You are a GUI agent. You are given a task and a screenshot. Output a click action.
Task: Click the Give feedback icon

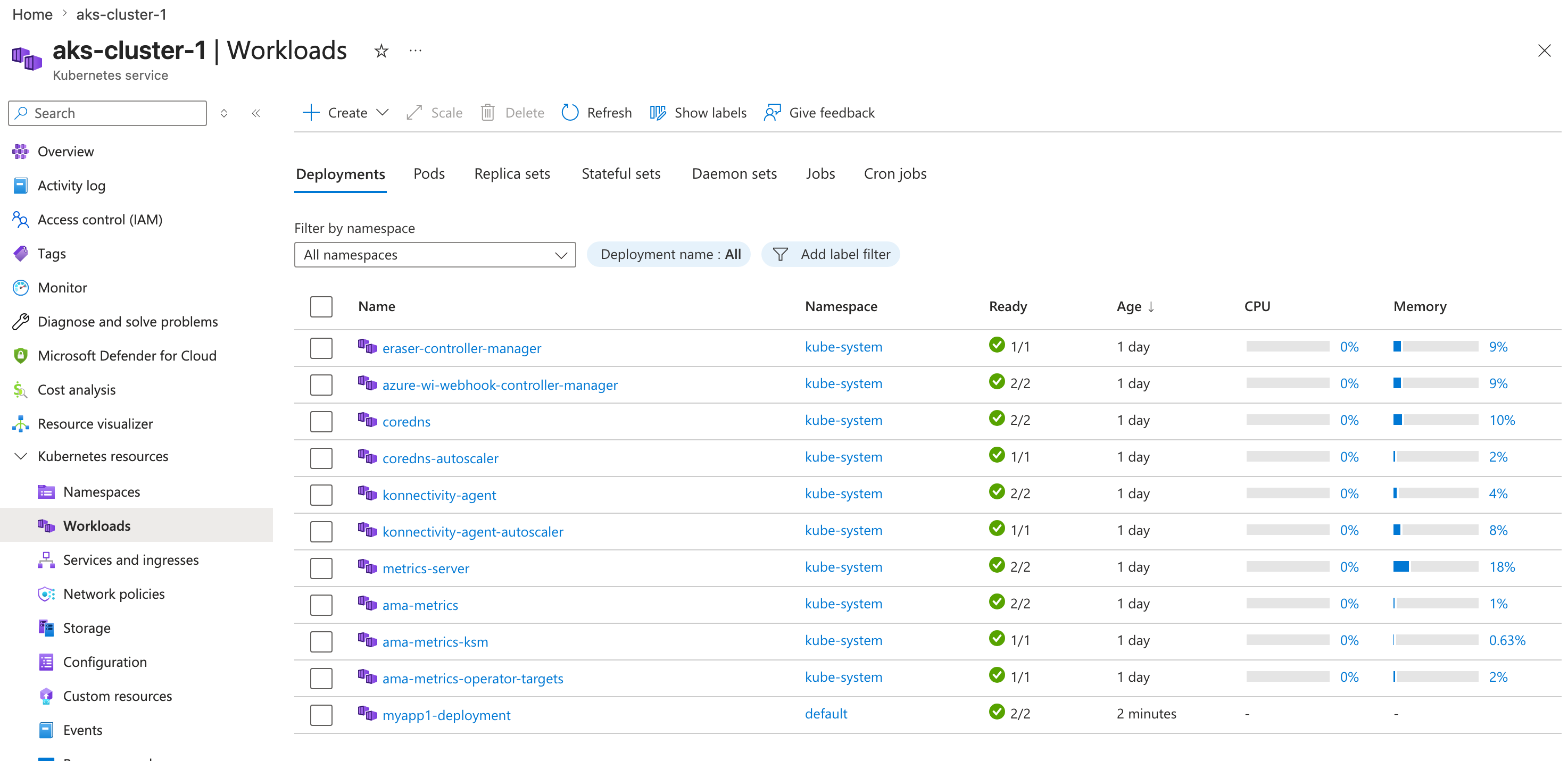click(773, 113)
